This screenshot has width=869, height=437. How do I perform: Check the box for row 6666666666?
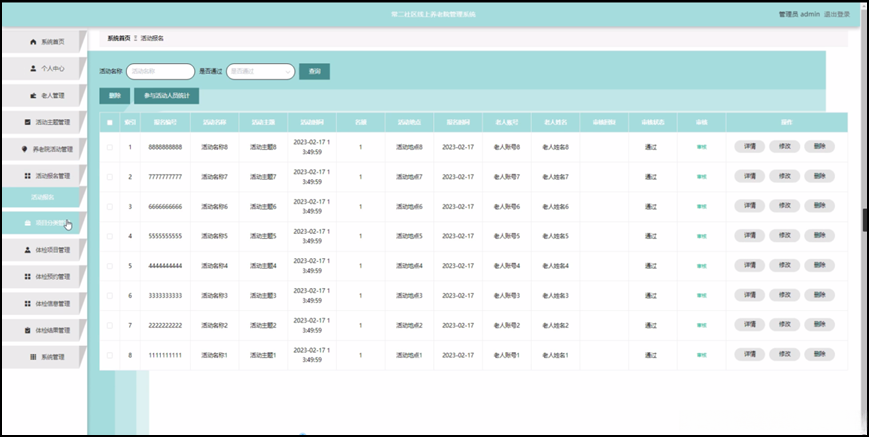pos(110,207)
